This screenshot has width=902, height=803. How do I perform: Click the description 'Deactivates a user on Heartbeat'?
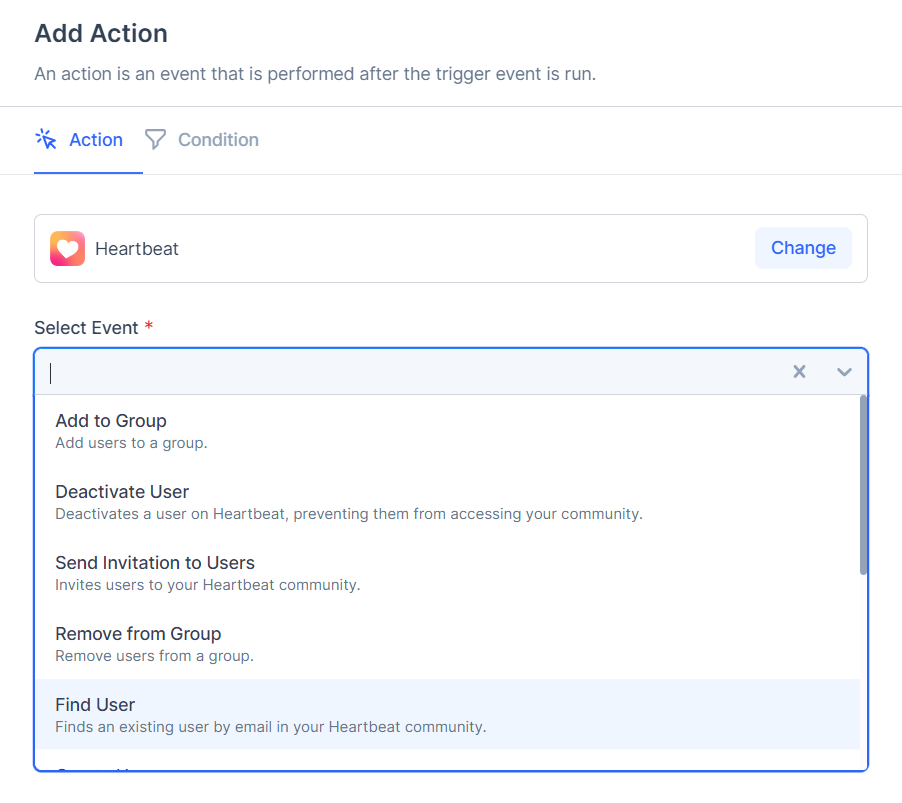[348, 514]
